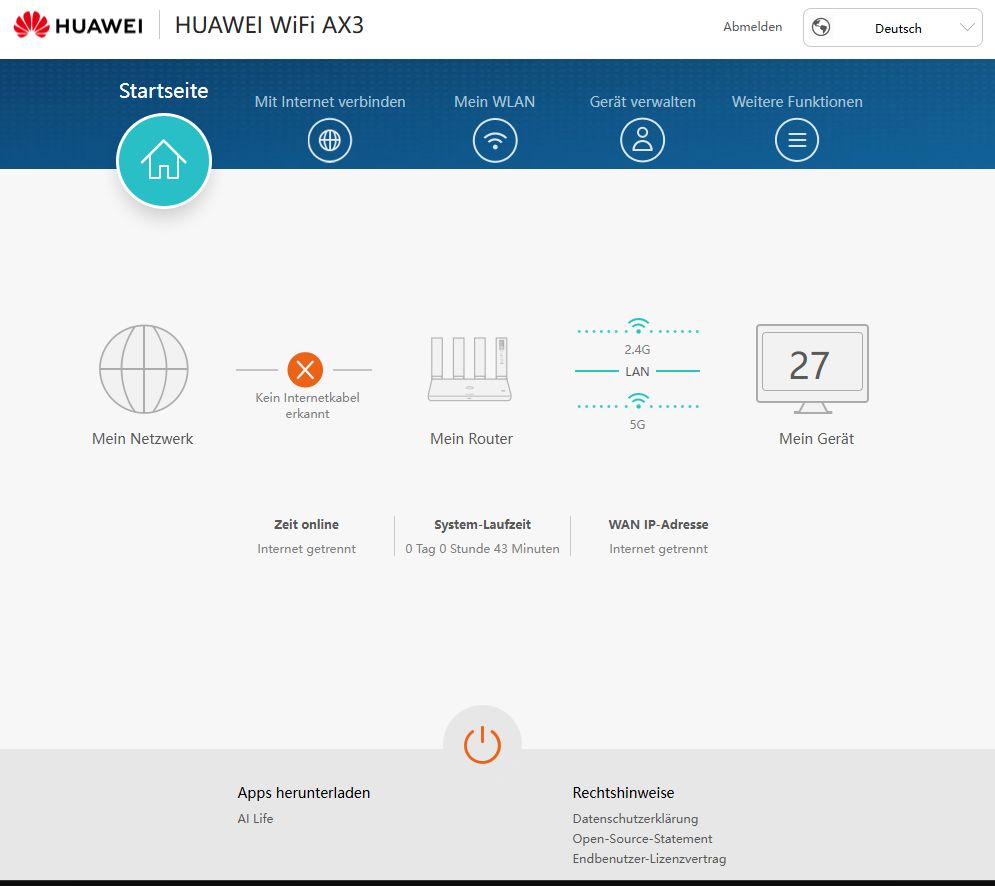Click the 2.4G Wi-Fi signal icon
This screenshot has width=995, height=886.
pyautogui.click(x=638, y=326)
